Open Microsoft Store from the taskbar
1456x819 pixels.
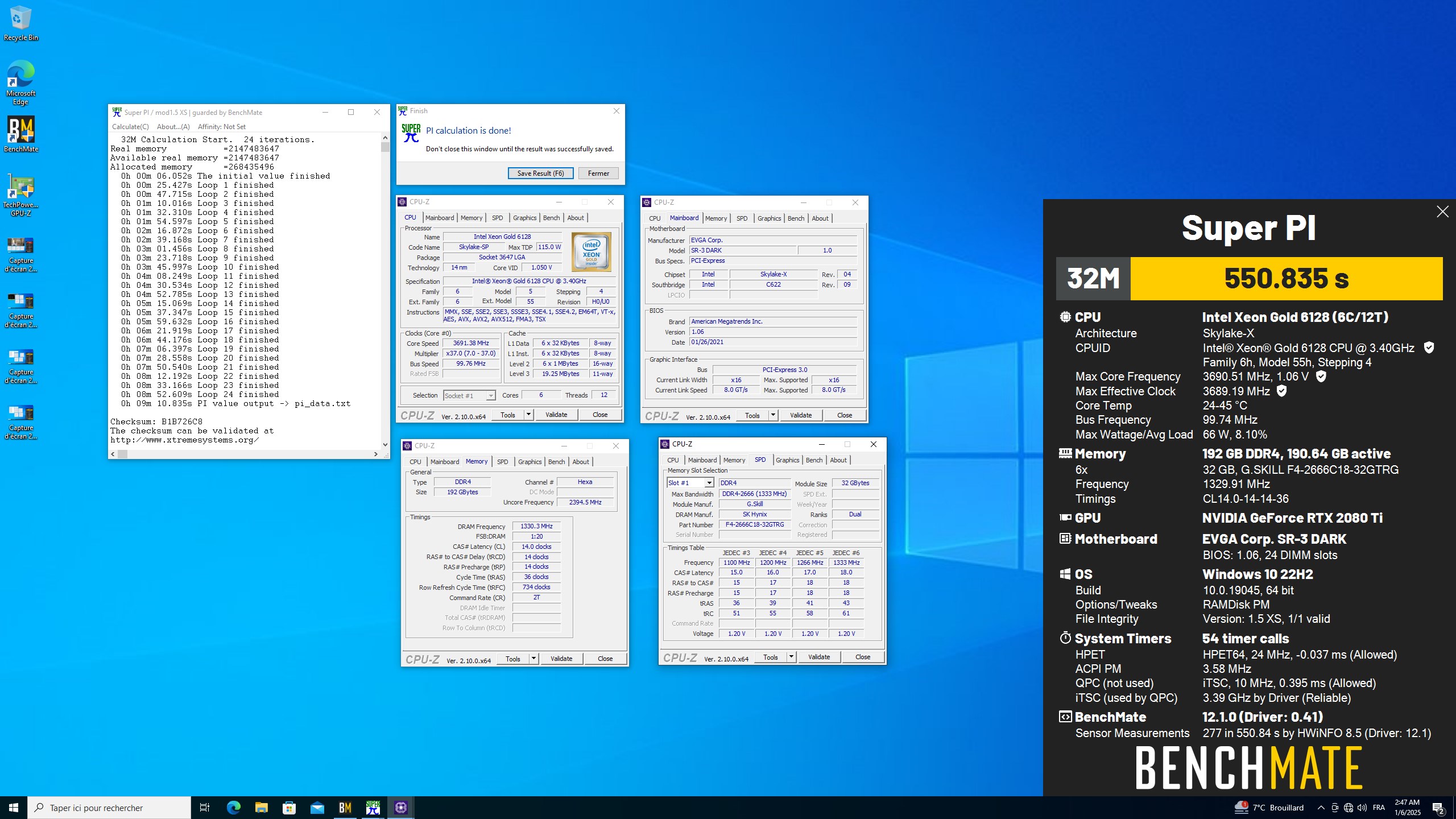[289, 808]
